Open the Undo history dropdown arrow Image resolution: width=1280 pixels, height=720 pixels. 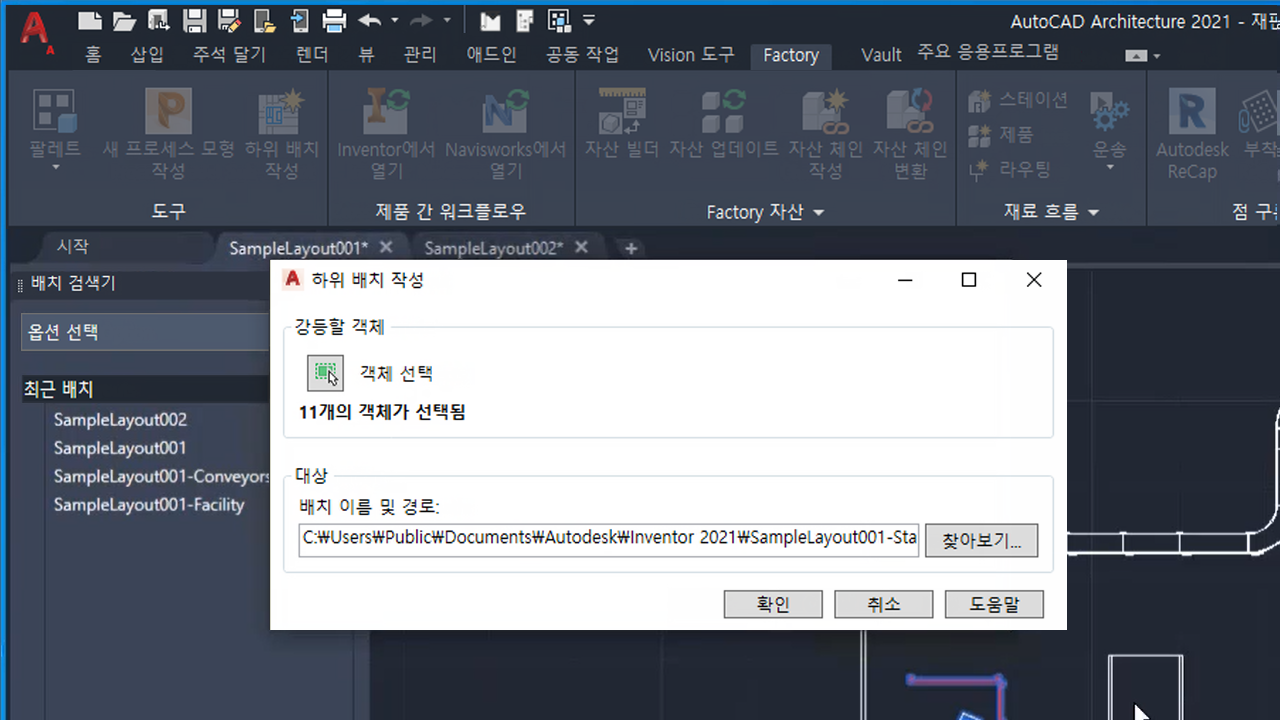tap(394, 20)
